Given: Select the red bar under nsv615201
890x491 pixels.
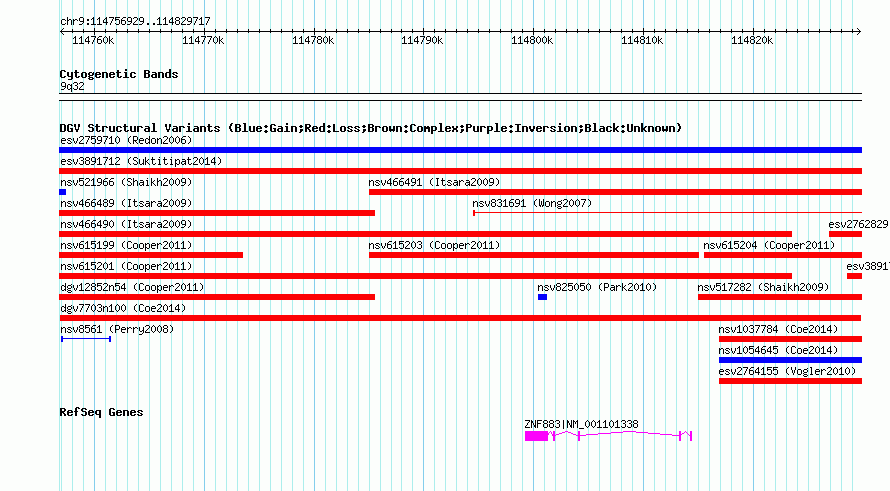Looking at the screenshot, I should [426, 276].
